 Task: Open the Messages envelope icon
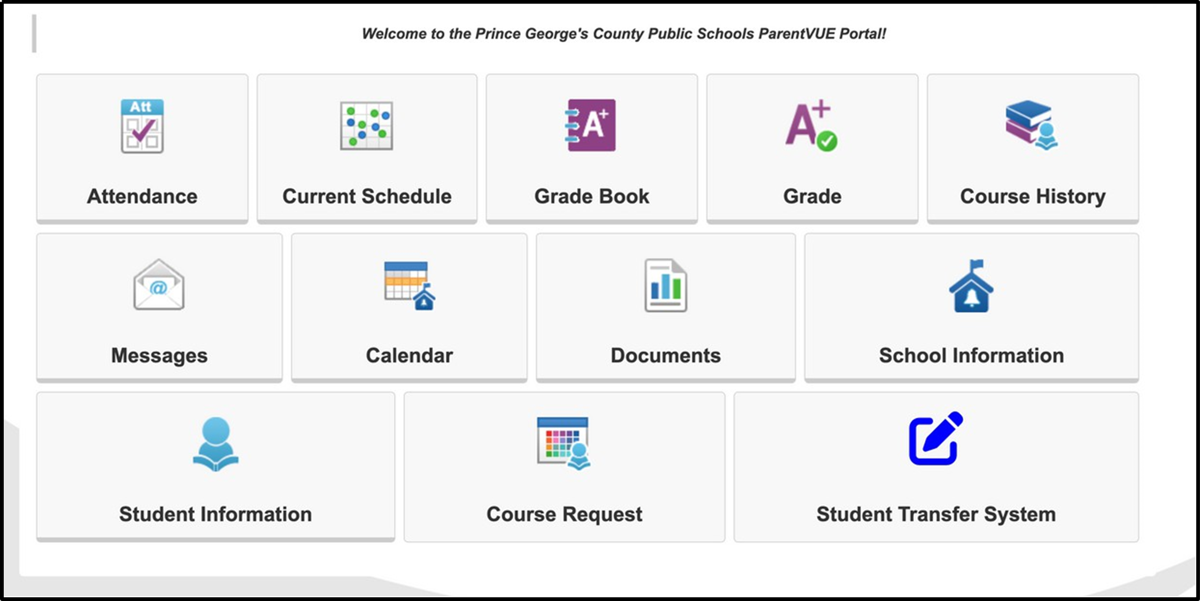tap(158, 284)
